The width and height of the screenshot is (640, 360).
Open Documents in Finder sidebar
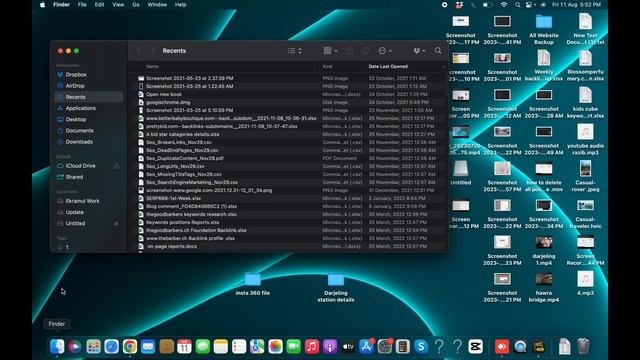[x=79, y=131]
